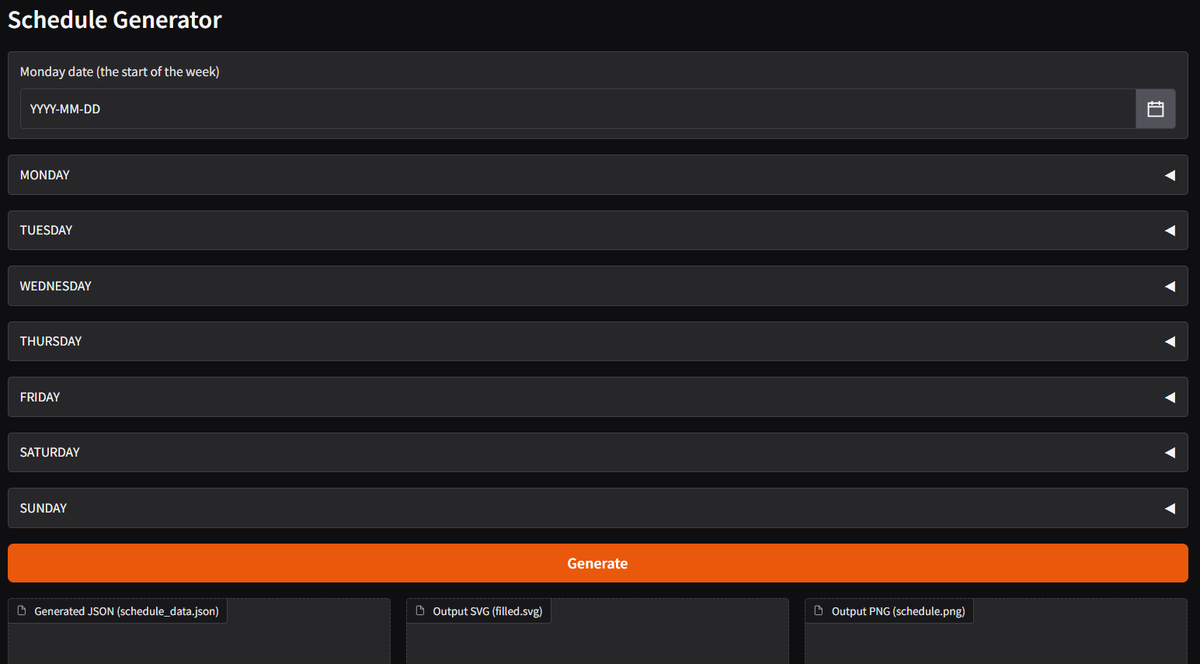Click the SATURDAY section title text
The height and width of the screenshot is (664, 1200).
[50, 452]
